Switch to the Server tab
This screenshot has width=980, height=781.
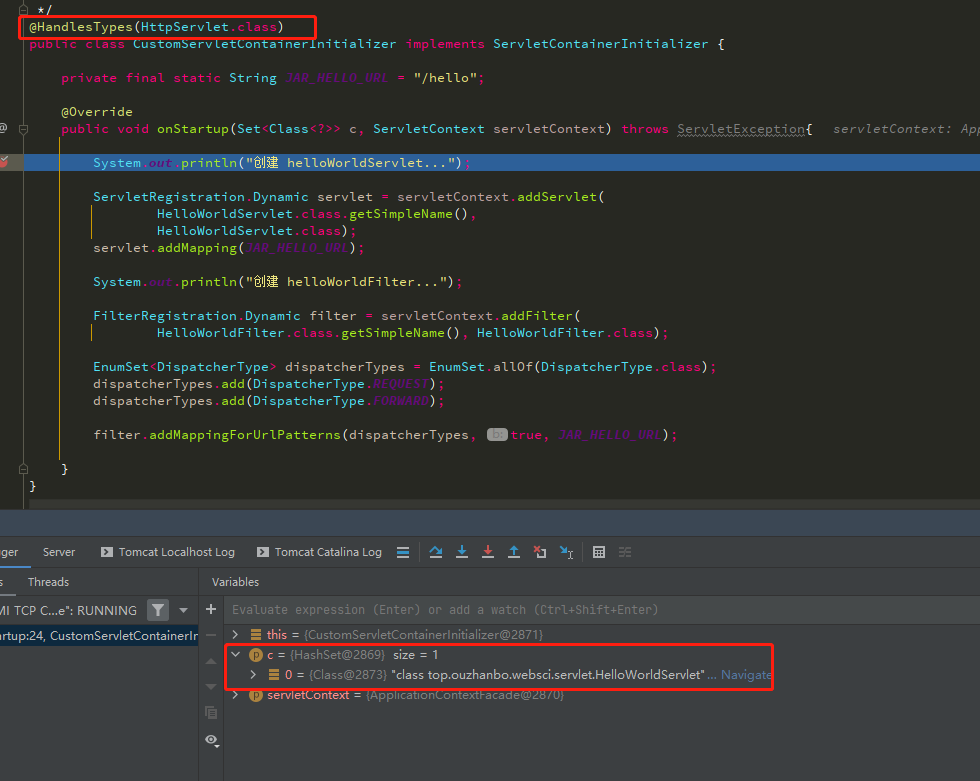59,552
